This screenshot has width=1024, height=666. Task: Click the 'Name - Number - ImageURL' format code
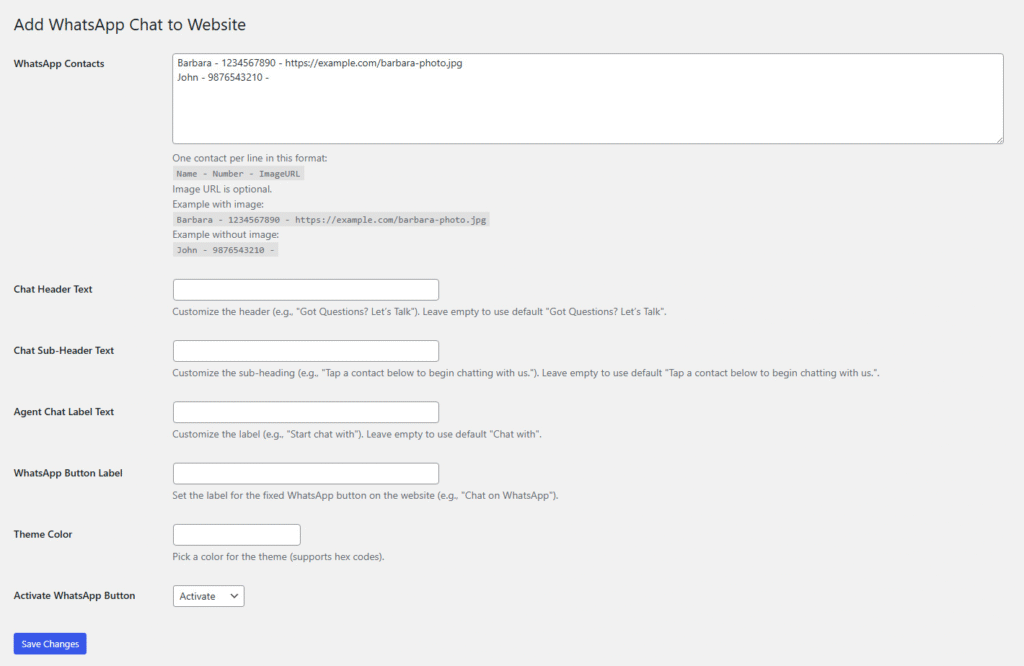tap(238, 174)
